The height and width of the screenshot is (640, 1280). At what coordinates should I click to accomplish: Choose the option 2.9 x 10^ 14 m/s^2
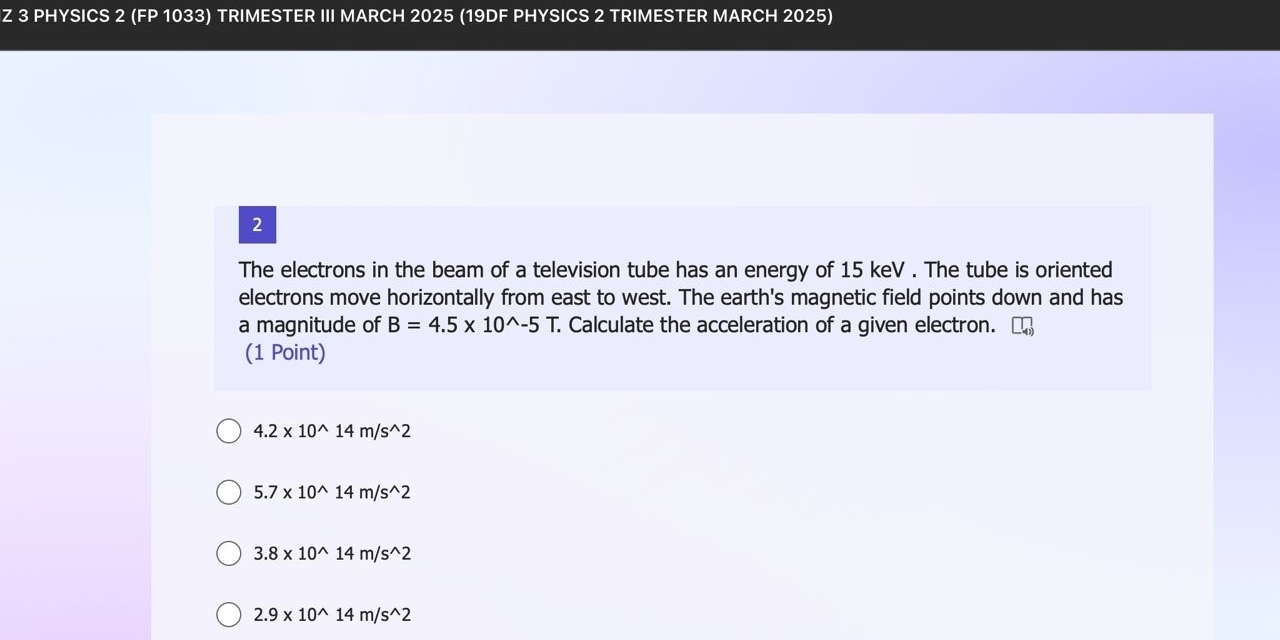228,614
